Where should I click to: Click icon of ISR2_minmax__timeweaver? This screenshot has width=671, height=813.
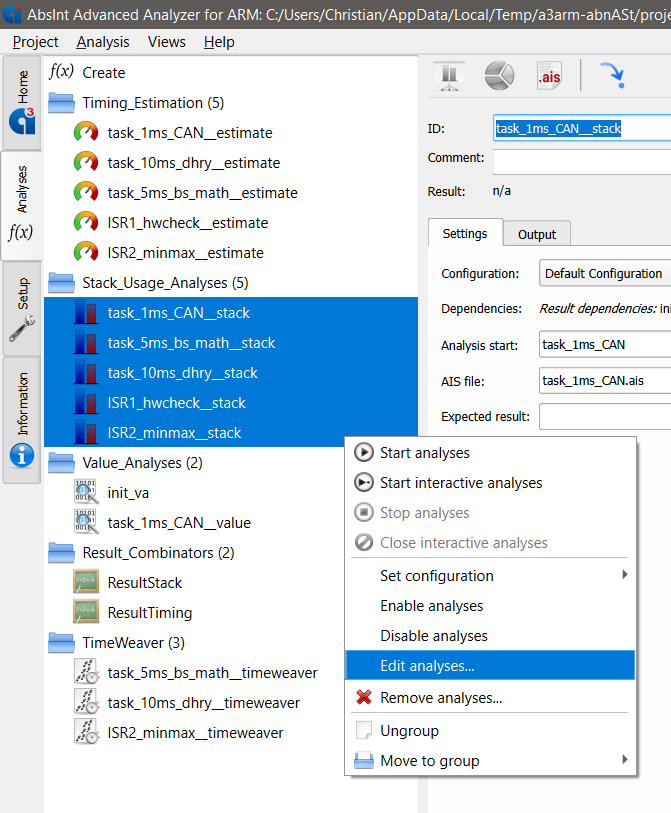point(86,733)
